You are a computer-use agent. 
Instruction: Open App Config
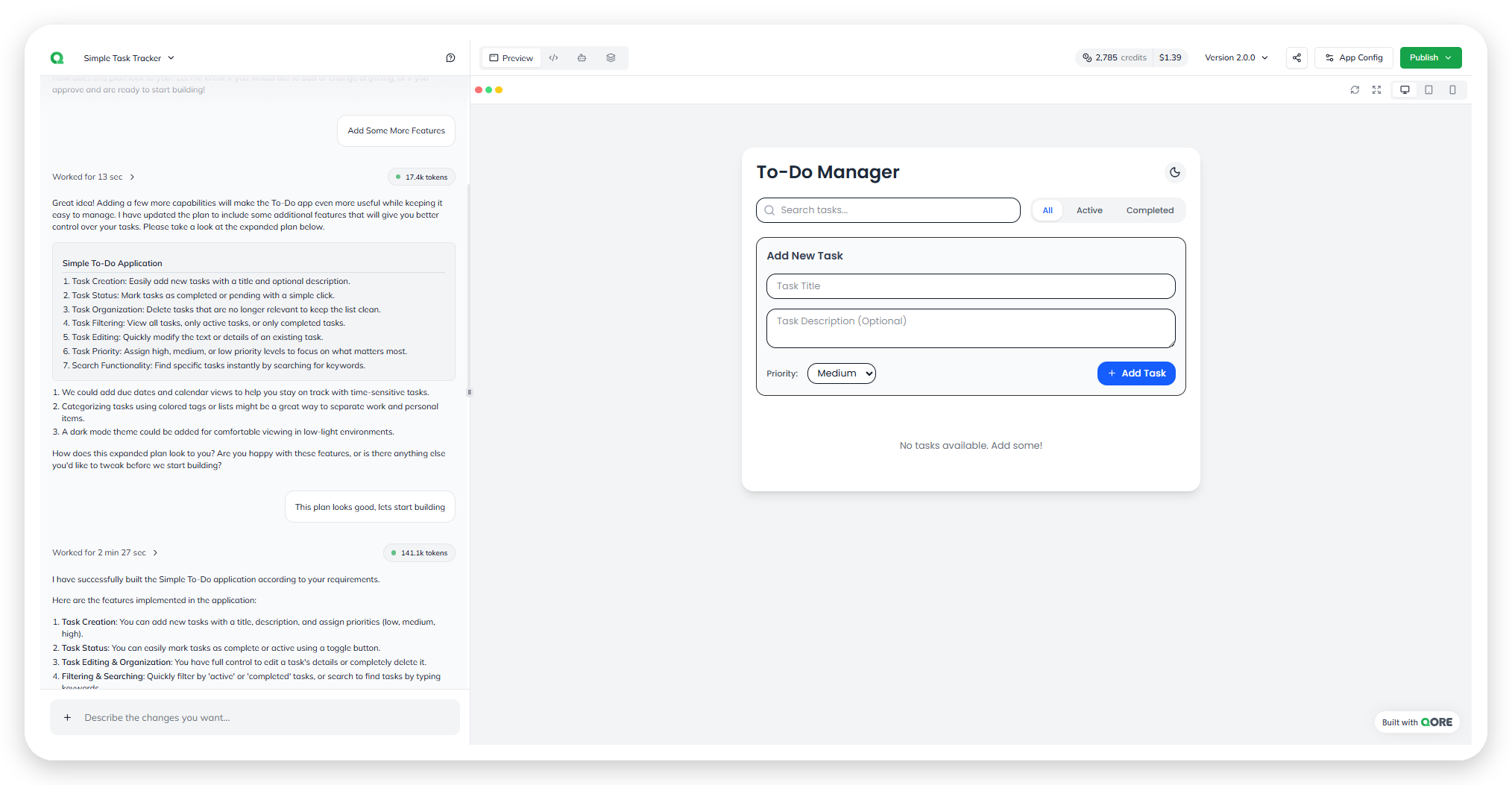[x=1354, y=57]
